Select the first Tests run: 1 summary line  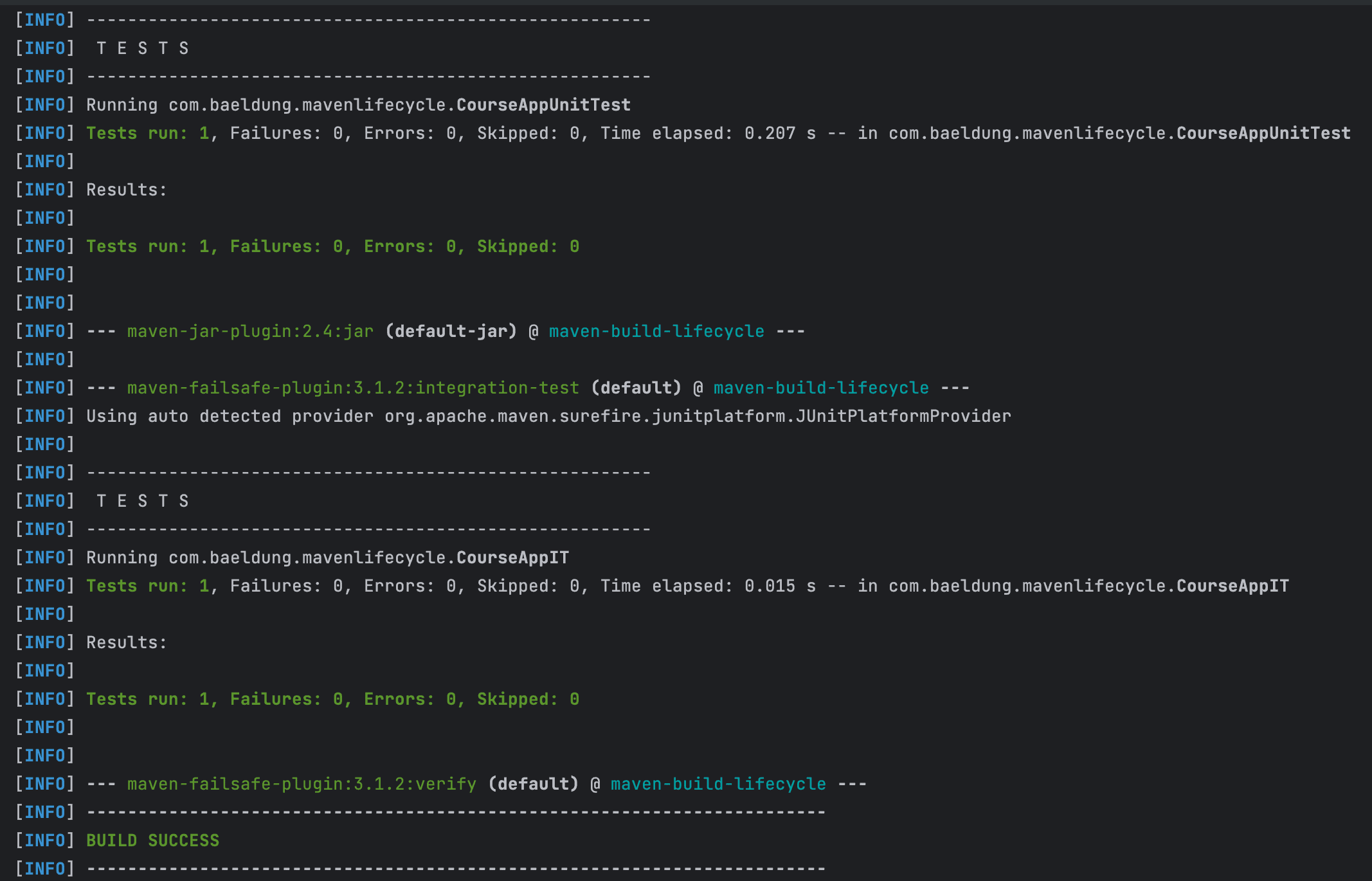(331, 246)
